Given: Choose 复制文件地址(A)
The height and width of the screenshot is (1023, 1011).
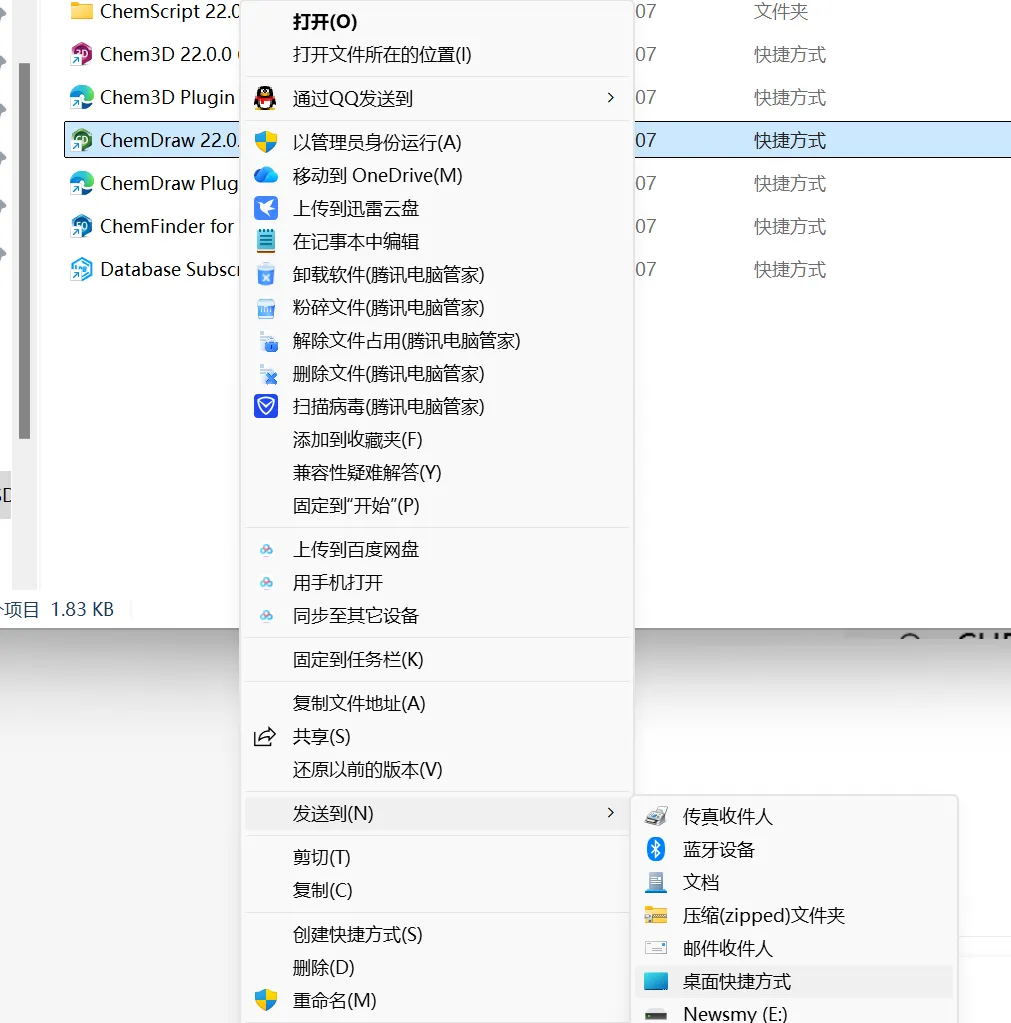Looking at the screenshot, I should tap(359, 703).
